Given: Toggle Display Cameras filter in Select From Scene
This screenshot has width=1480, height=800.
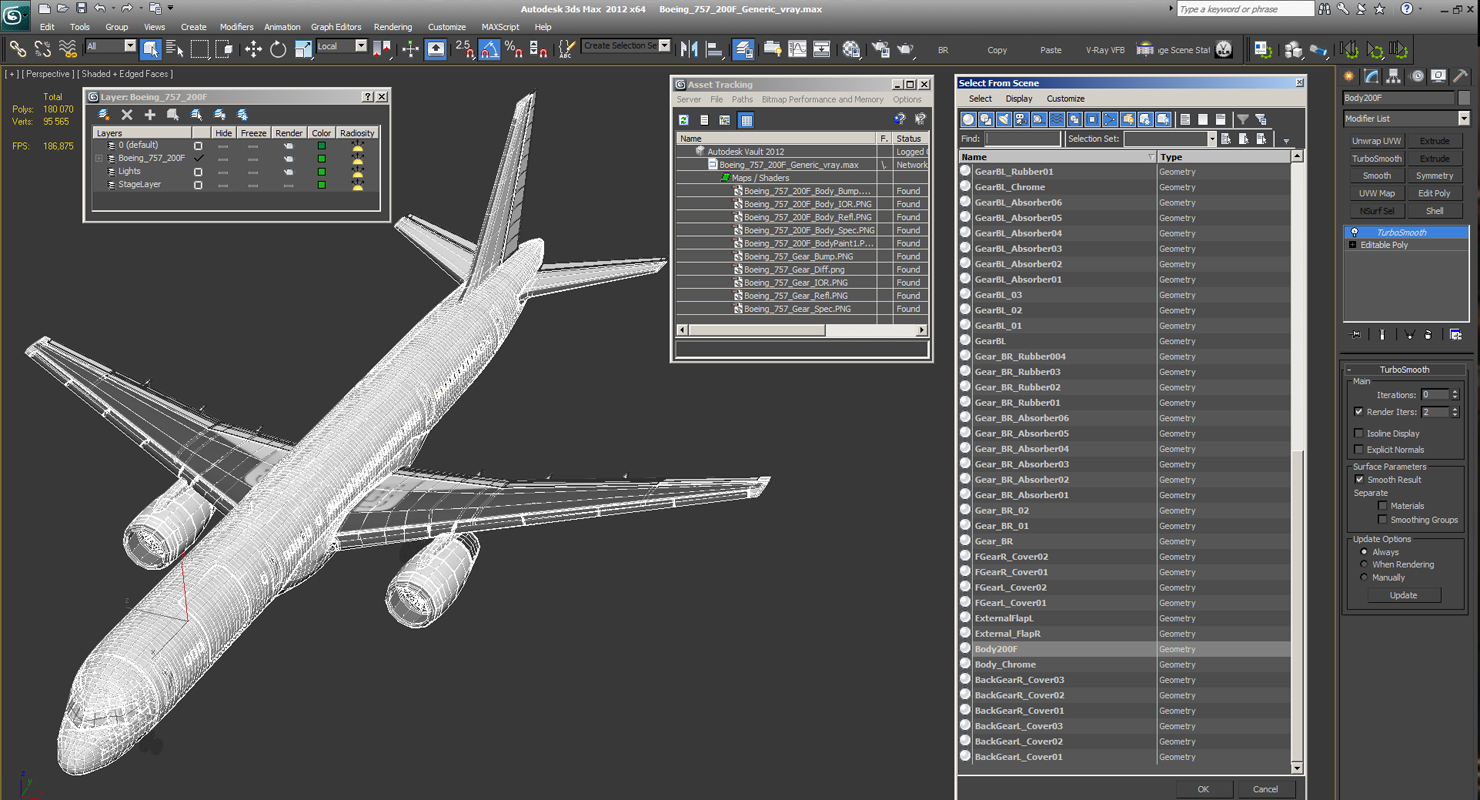Looking at the screenshot, I should click(x=1021, y=119).
